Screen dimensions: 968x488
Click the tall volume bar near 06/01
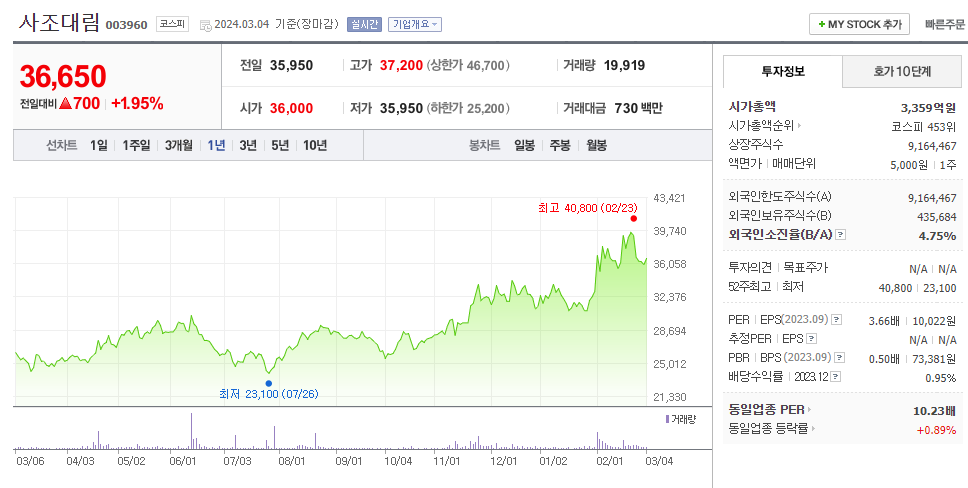tap(191, 431)
